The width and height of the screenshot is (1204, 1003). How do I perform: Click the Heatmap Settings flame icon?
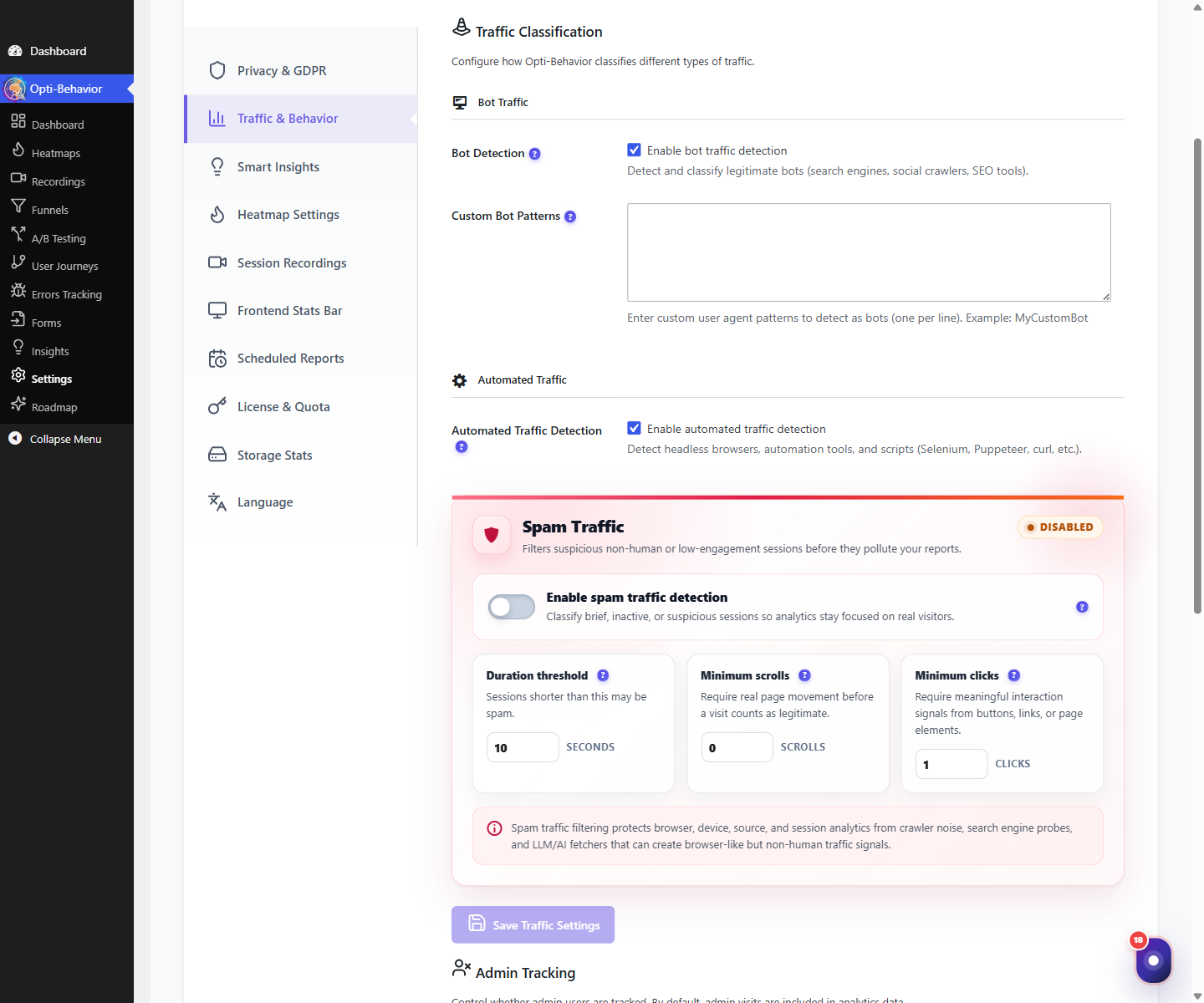pyautogui.click(x=217, y=215)
